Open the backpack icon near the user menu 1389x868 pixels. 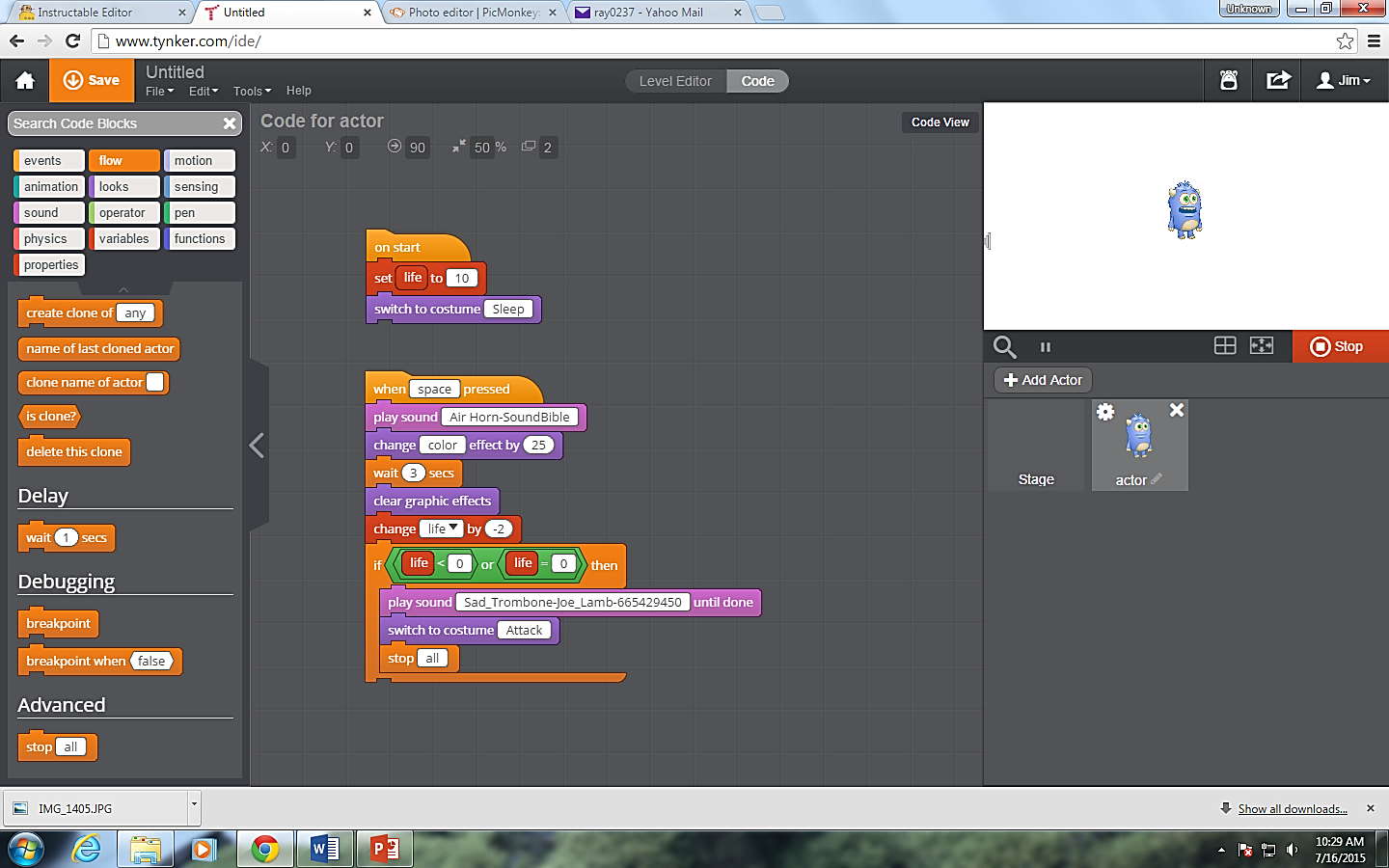[x=1228, y=80]
